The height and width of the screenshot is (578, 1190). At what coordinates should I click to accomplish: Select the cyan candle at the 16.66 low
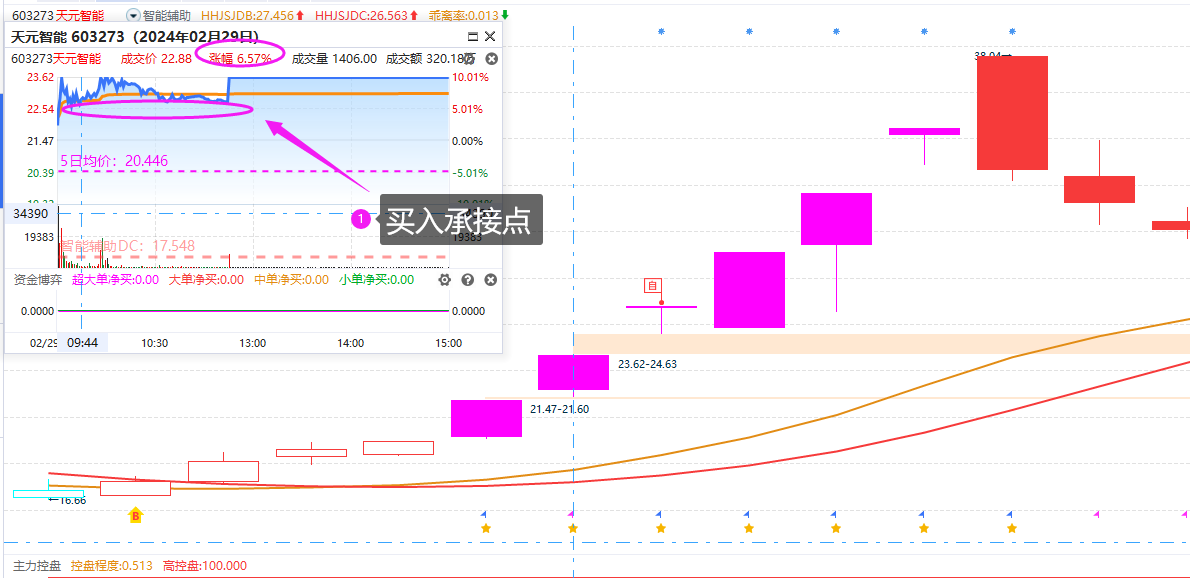point(49,494)
